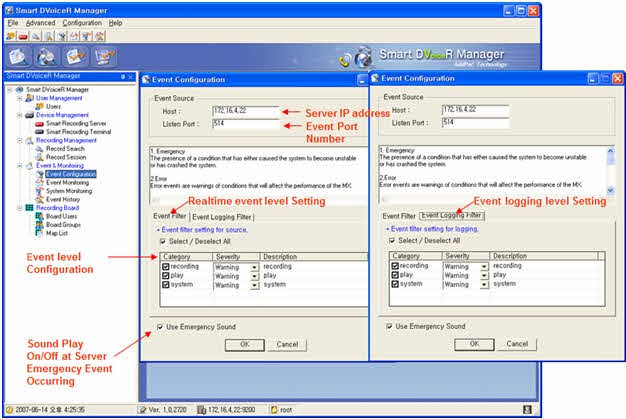The height and width of the screenshot is (419, 626).
Task: Click OK in the left Event Configuration dialog
Action: tap(244, 344)
